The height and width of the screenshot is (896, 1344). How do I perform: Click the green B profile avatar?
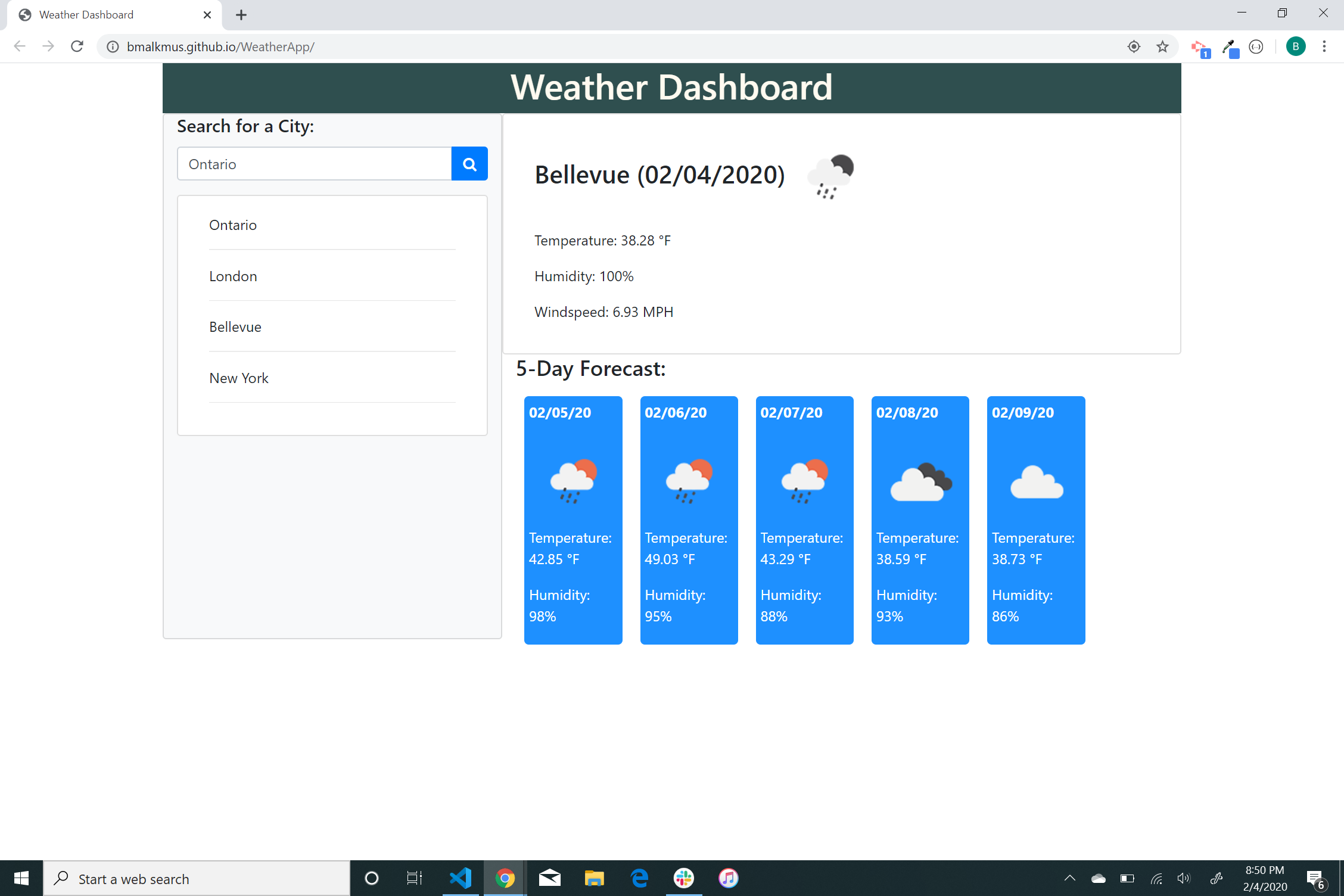tap(1295, 46)
